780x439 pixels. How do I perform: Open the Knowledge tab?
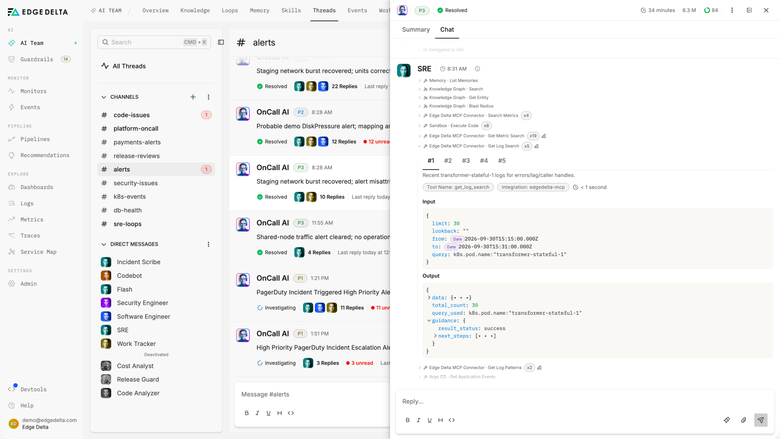[195, 10]
